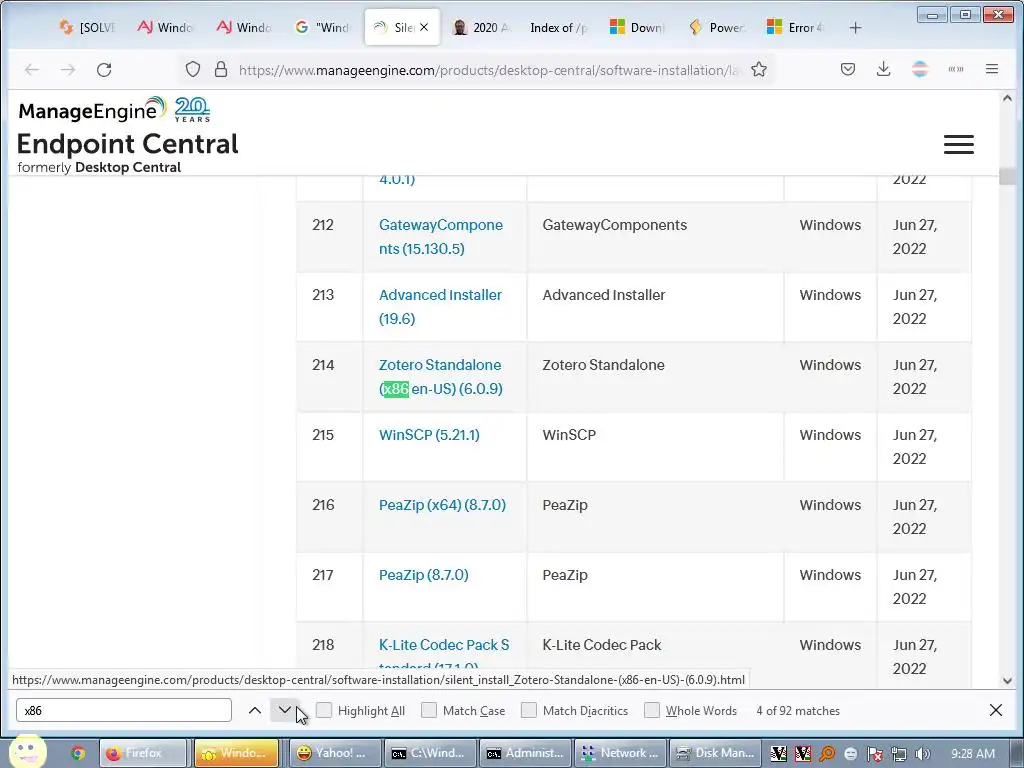Open PeaZip (x64) (8.7.0) link
The width and height of the screenshot is (1024, 768).
coord(442,505)
